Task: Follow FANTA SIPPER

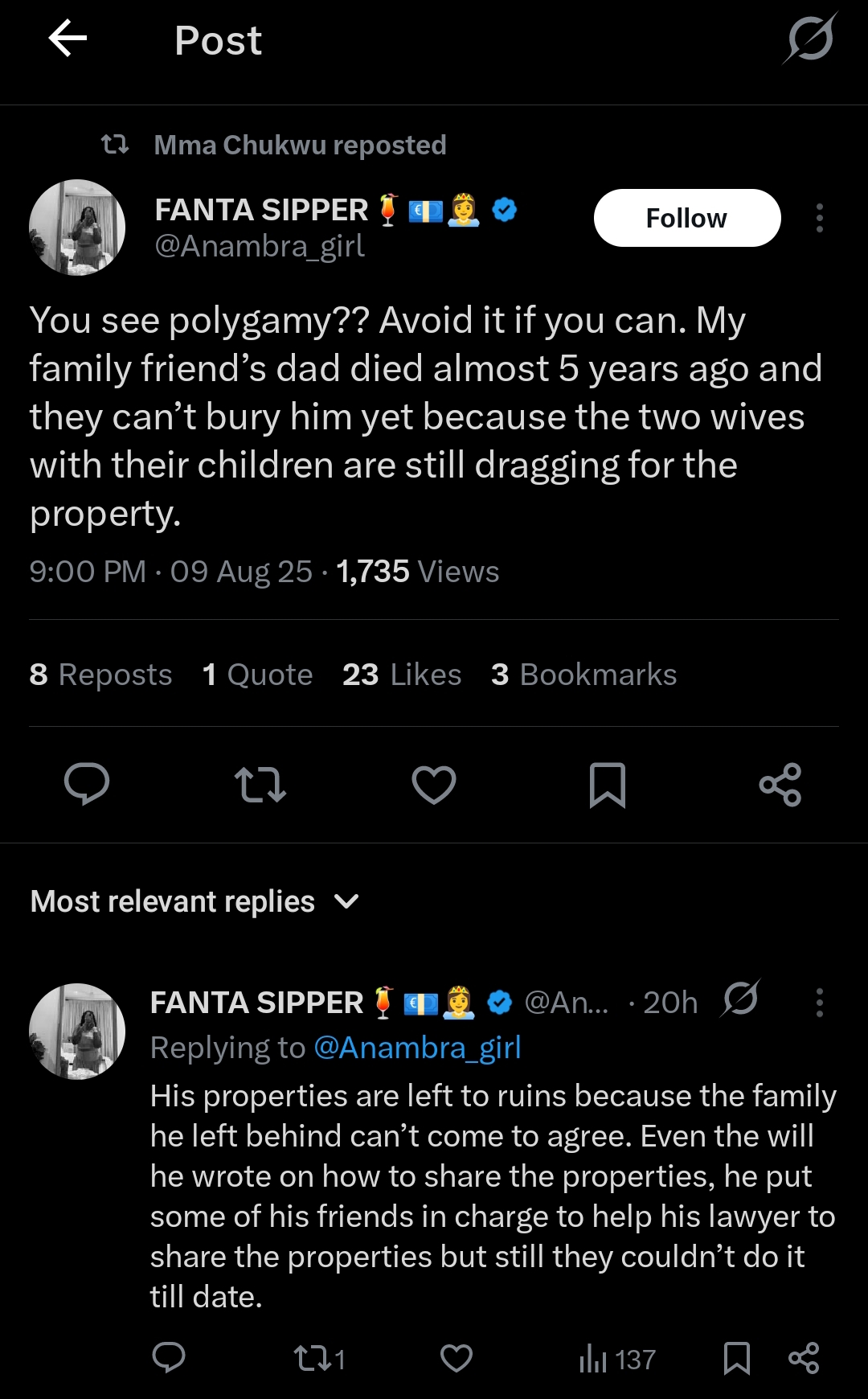Action: pyautogui.click(x=686, y=218)
